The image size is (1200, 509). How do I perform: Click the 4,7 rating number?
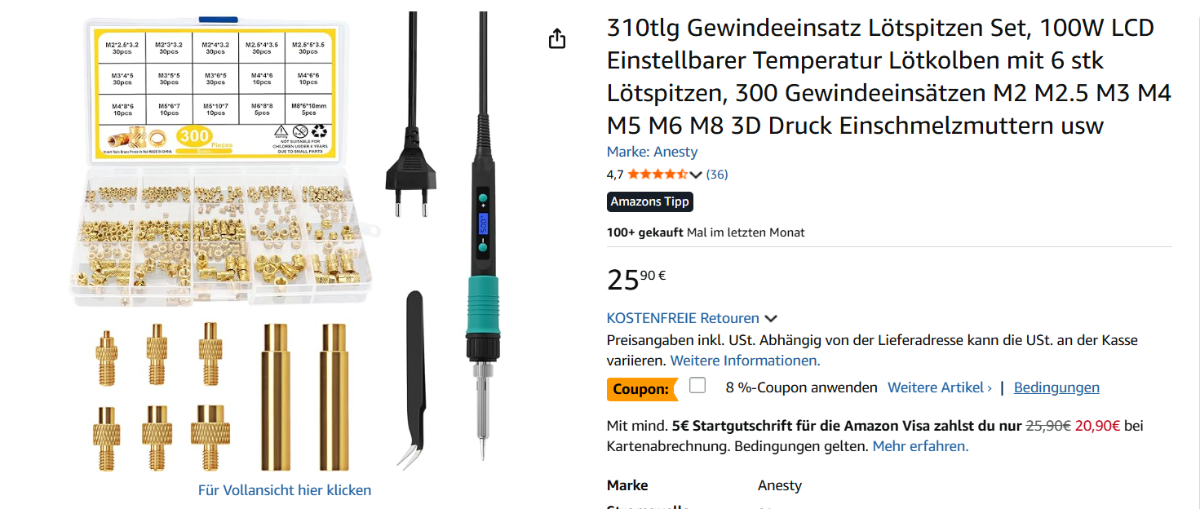(x=615, y=174)
